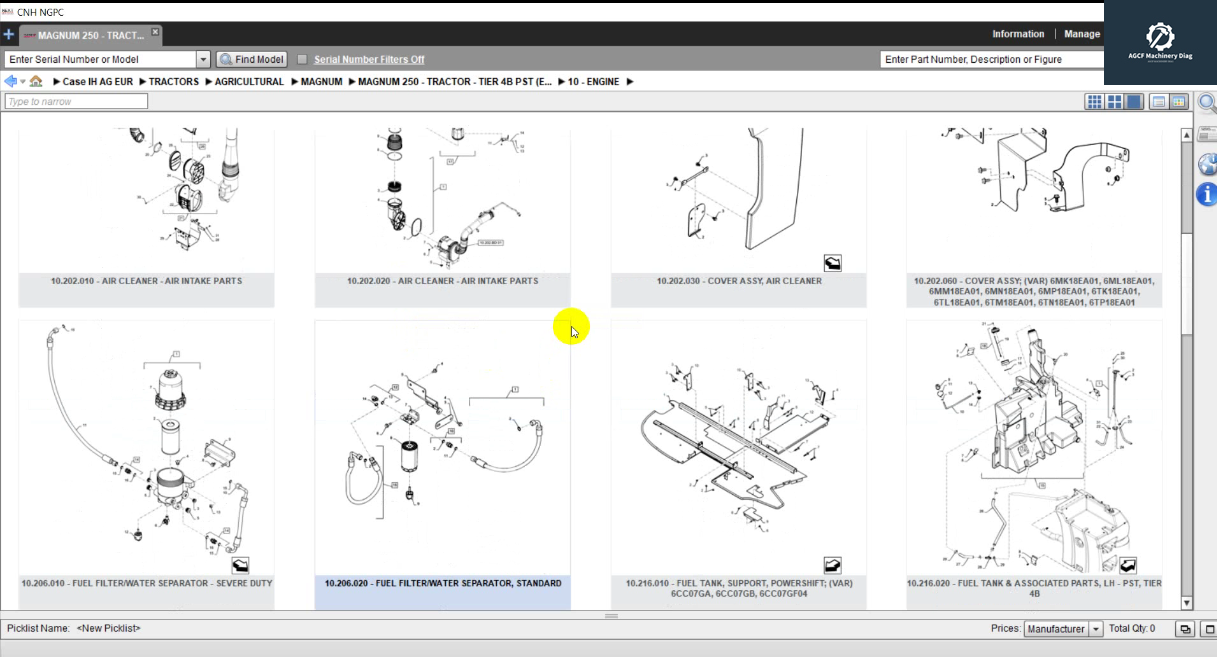Viewport: 1217px width, 657px height.
Task: Open a new tab with the plus icon
Action: point(9,33)
